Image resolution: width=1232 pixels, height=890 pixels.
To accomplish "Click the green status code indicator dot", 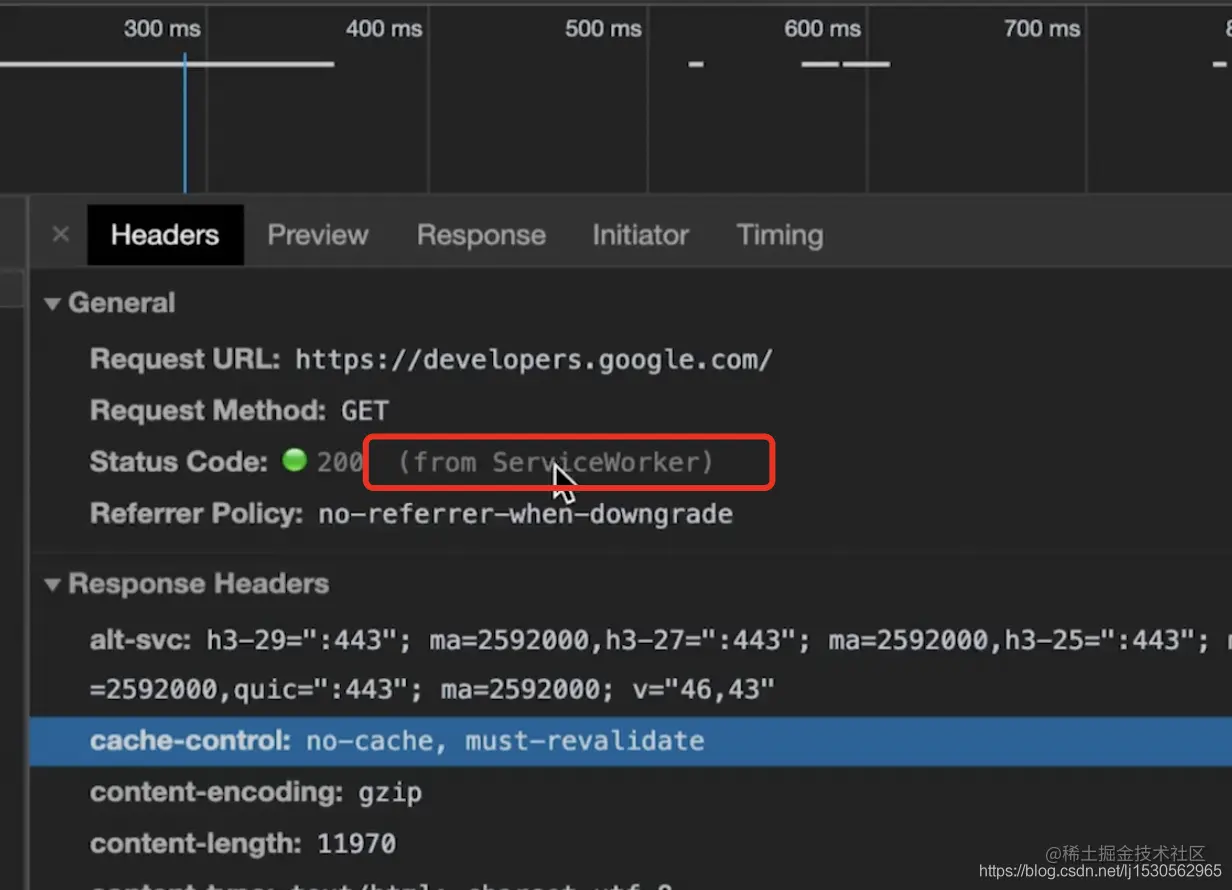I will click(294, 461).
